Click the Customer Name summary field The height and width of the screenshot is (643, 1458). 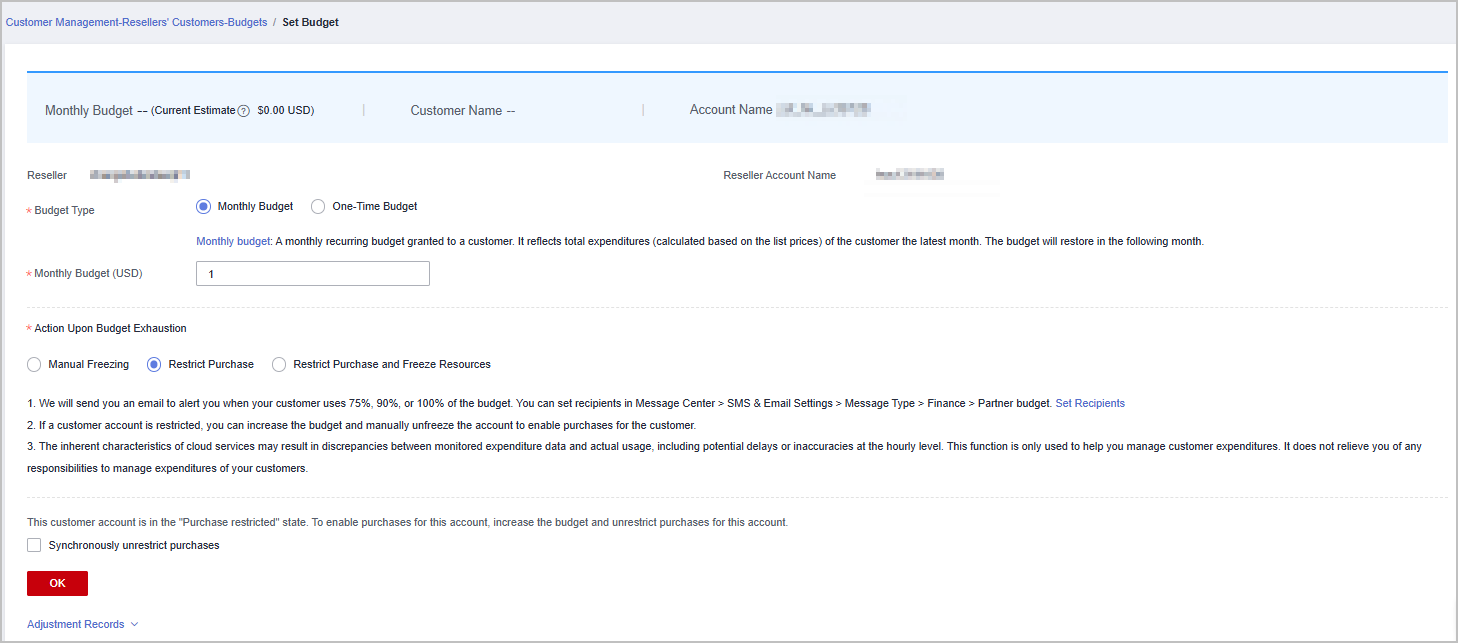click(462, 111)
